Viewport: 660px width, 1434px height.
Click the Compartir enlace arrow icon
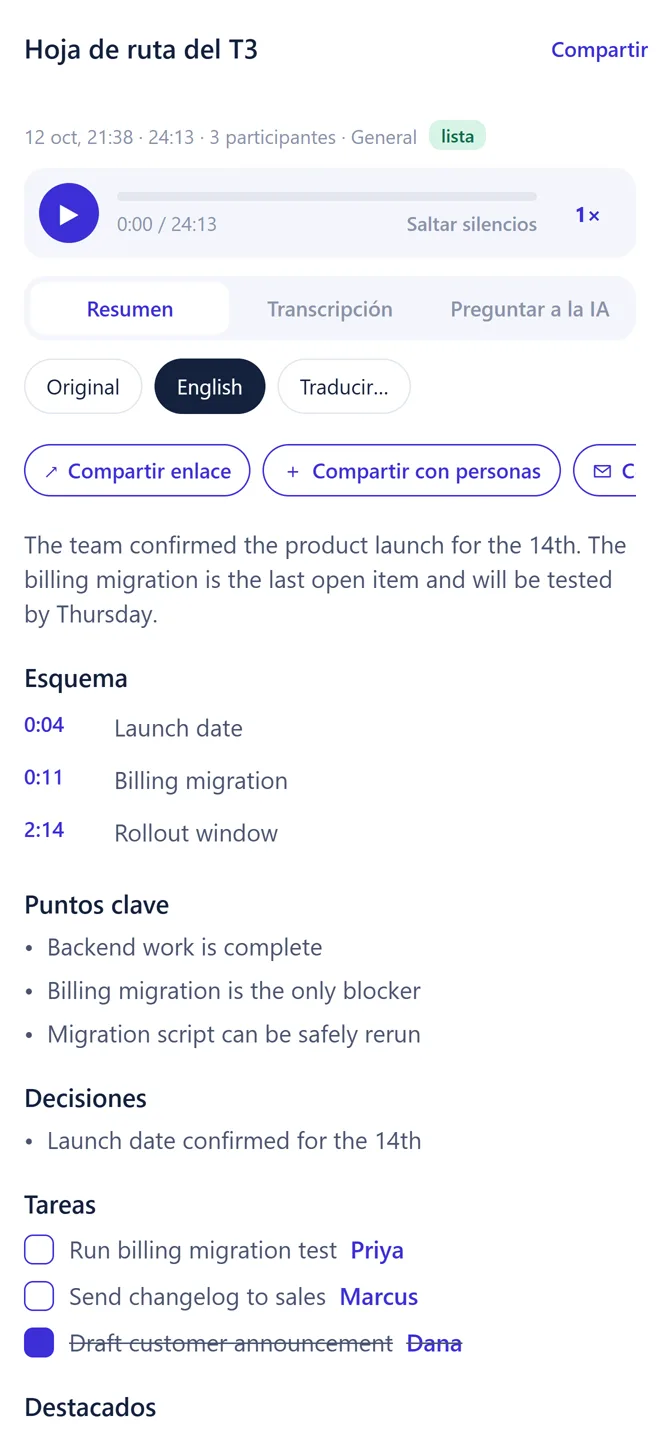[51, 472]
